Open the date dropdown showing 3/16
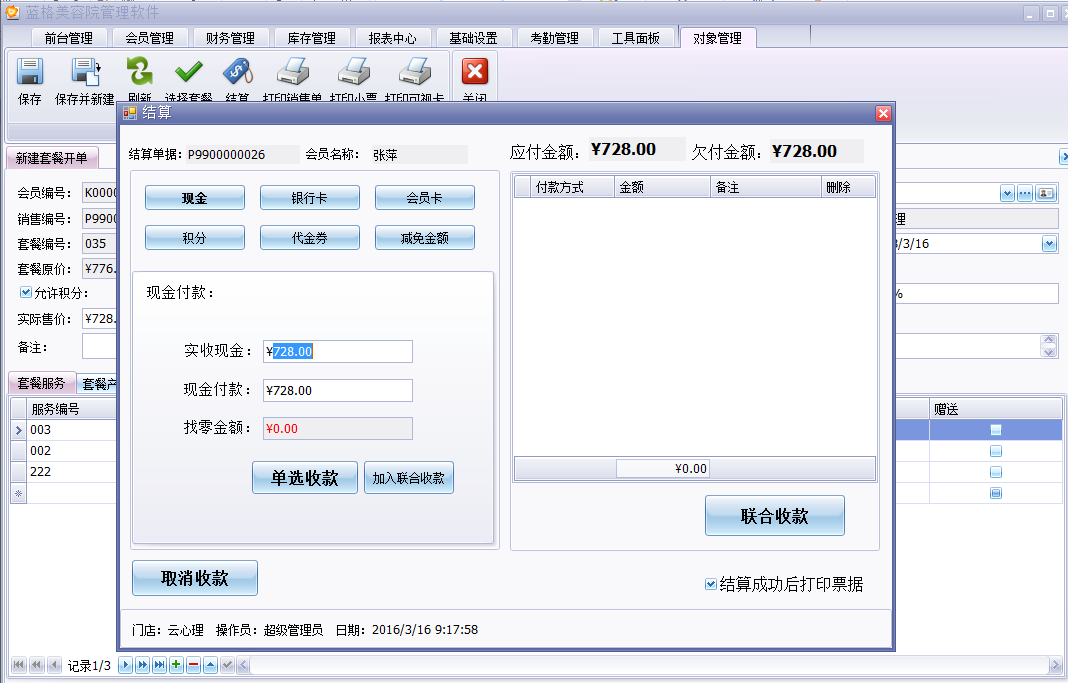The height and width of the screenshot is (683, 1068). (1049, 243)
